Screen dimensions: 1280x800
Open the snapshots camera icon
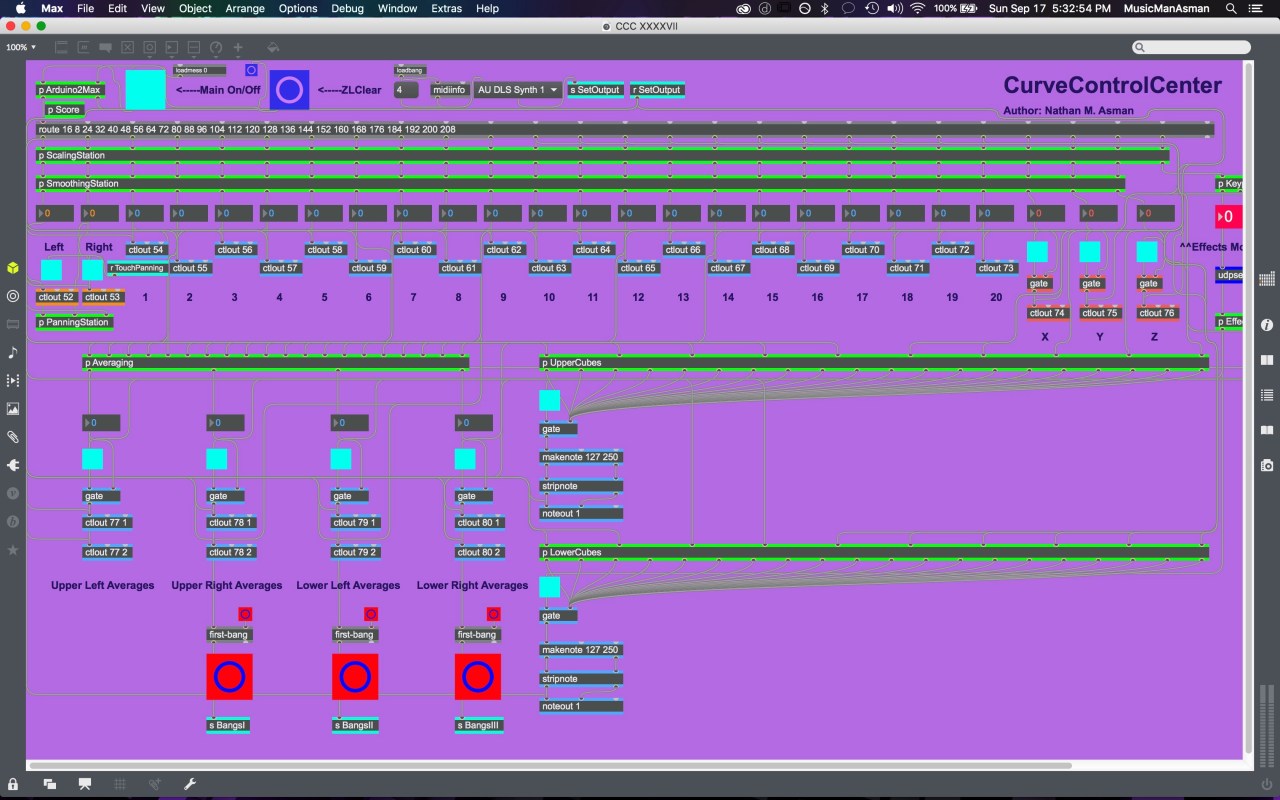pyautogui.click(x=1267, y=465)
